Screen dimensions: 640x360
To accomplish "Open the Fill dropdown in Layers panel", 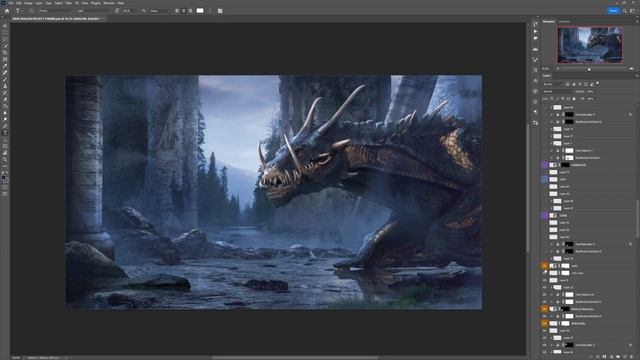I will tap(596, 99).
